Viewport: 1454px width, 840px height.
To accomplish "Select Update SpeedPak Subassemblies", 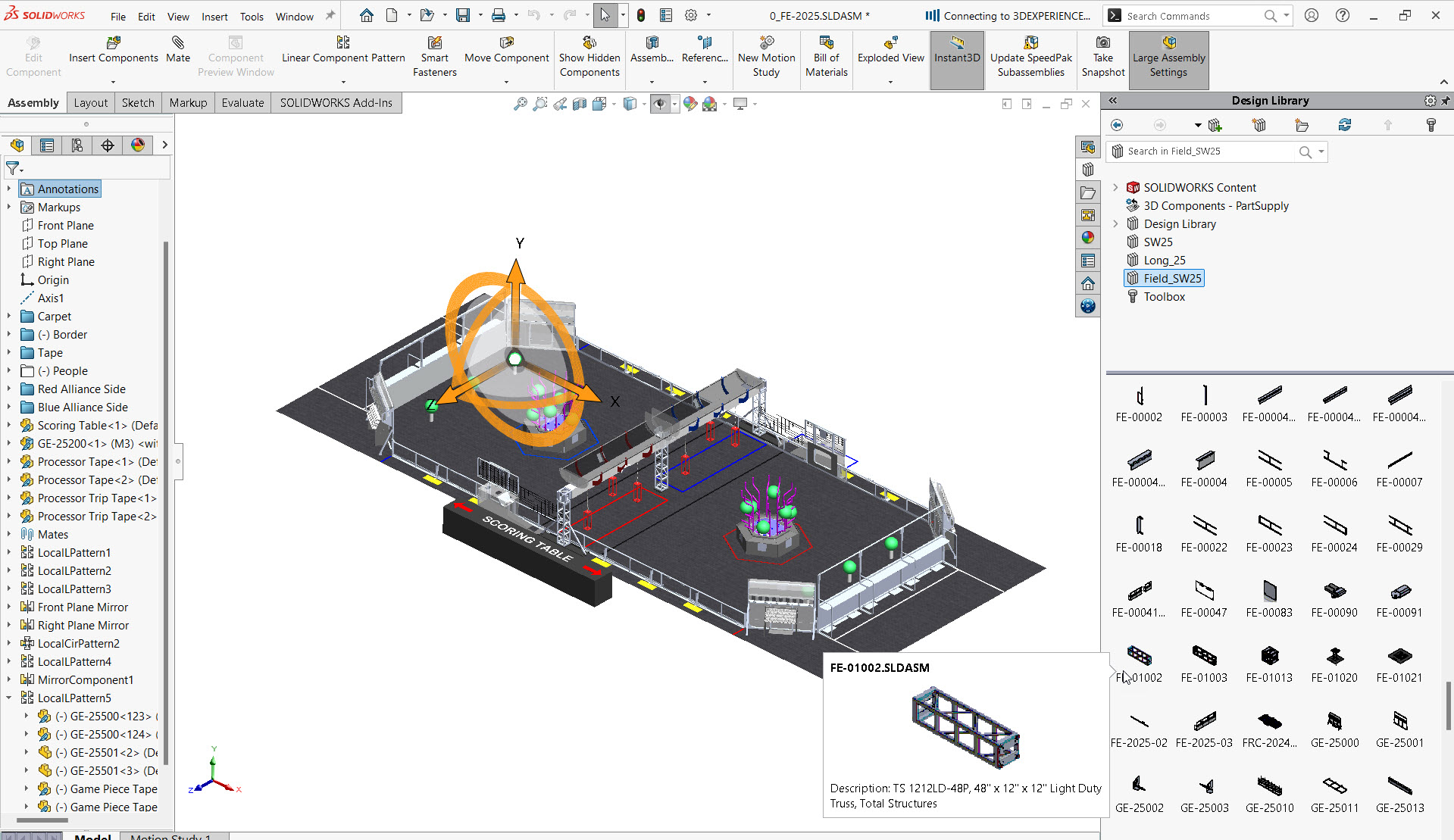I will [x=1030, y=53].
